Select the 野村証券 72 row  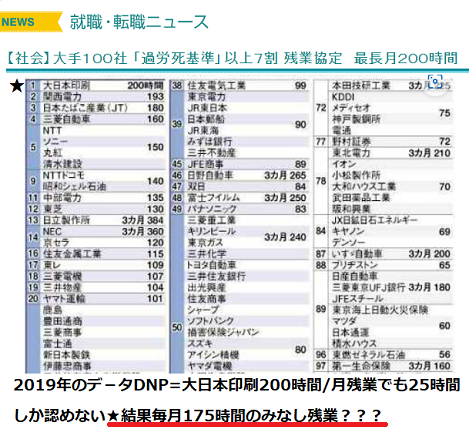(x=383, y=142)
